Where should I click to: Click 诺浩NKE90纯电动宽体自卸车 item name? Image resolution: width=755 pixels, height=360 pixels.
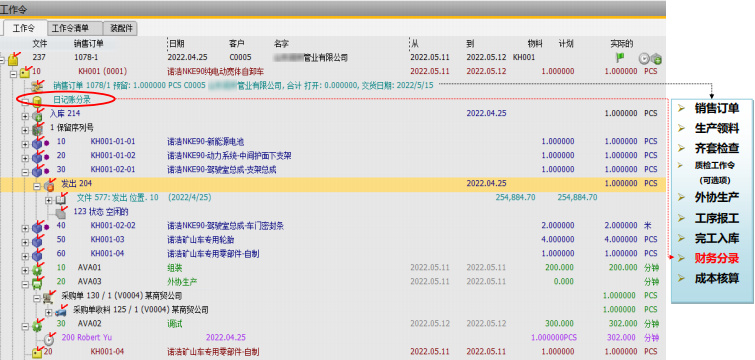(x=216, y=71)
